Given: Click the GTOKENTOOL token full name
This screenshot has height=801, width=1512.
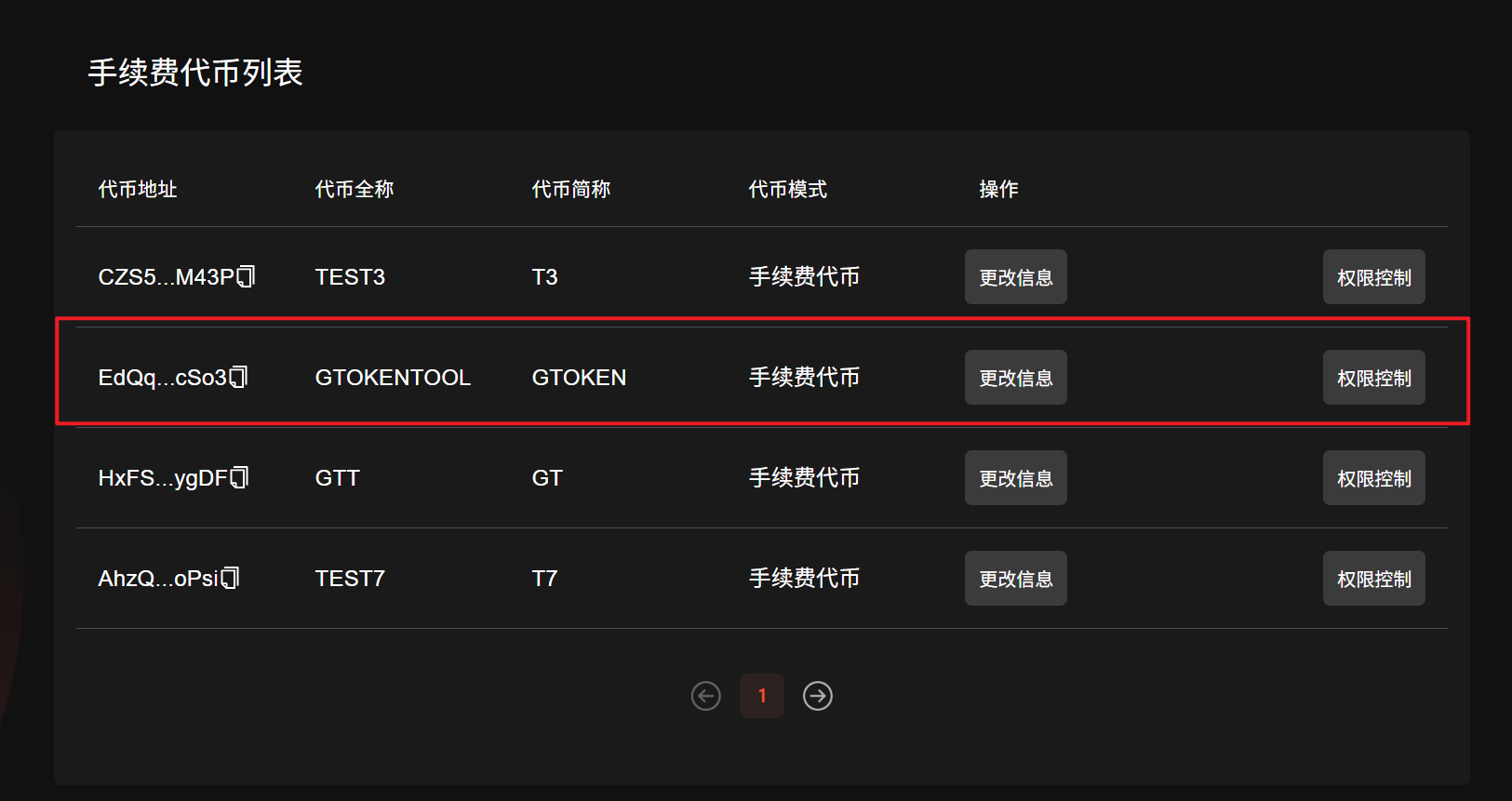Looking at the screenshot, I should (393, 378).
